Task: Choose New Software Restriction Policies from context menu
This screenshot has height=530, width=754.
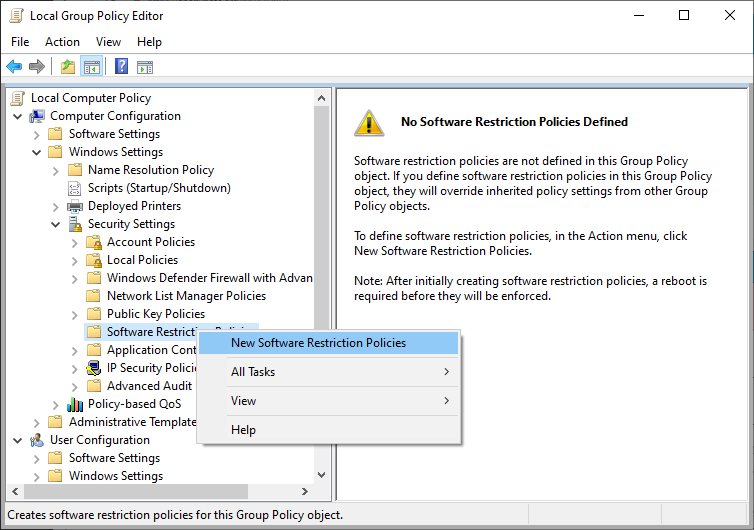Action: (318, 343)
